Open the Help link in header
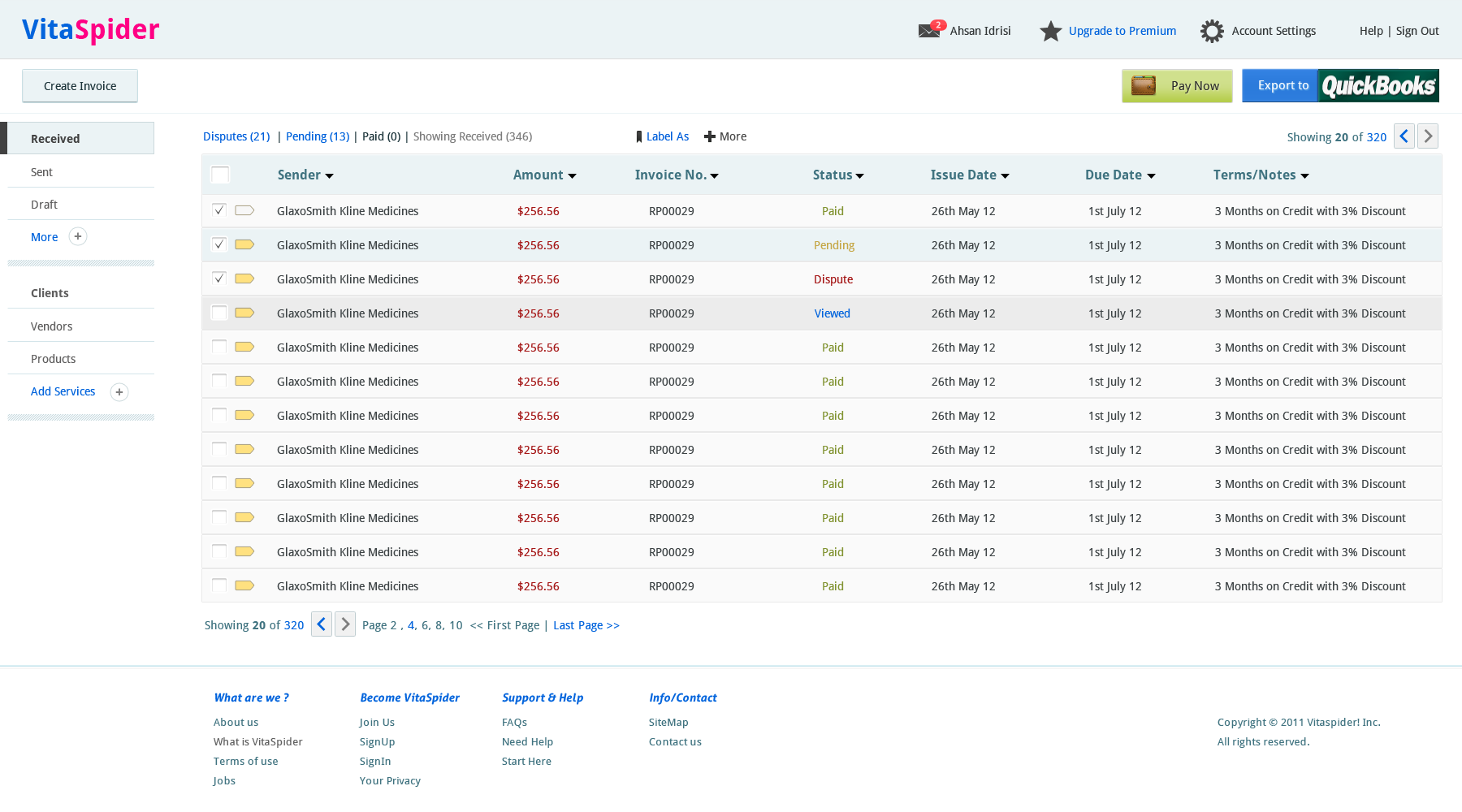Viewport: 1462px width, 812px height. 1371,31
